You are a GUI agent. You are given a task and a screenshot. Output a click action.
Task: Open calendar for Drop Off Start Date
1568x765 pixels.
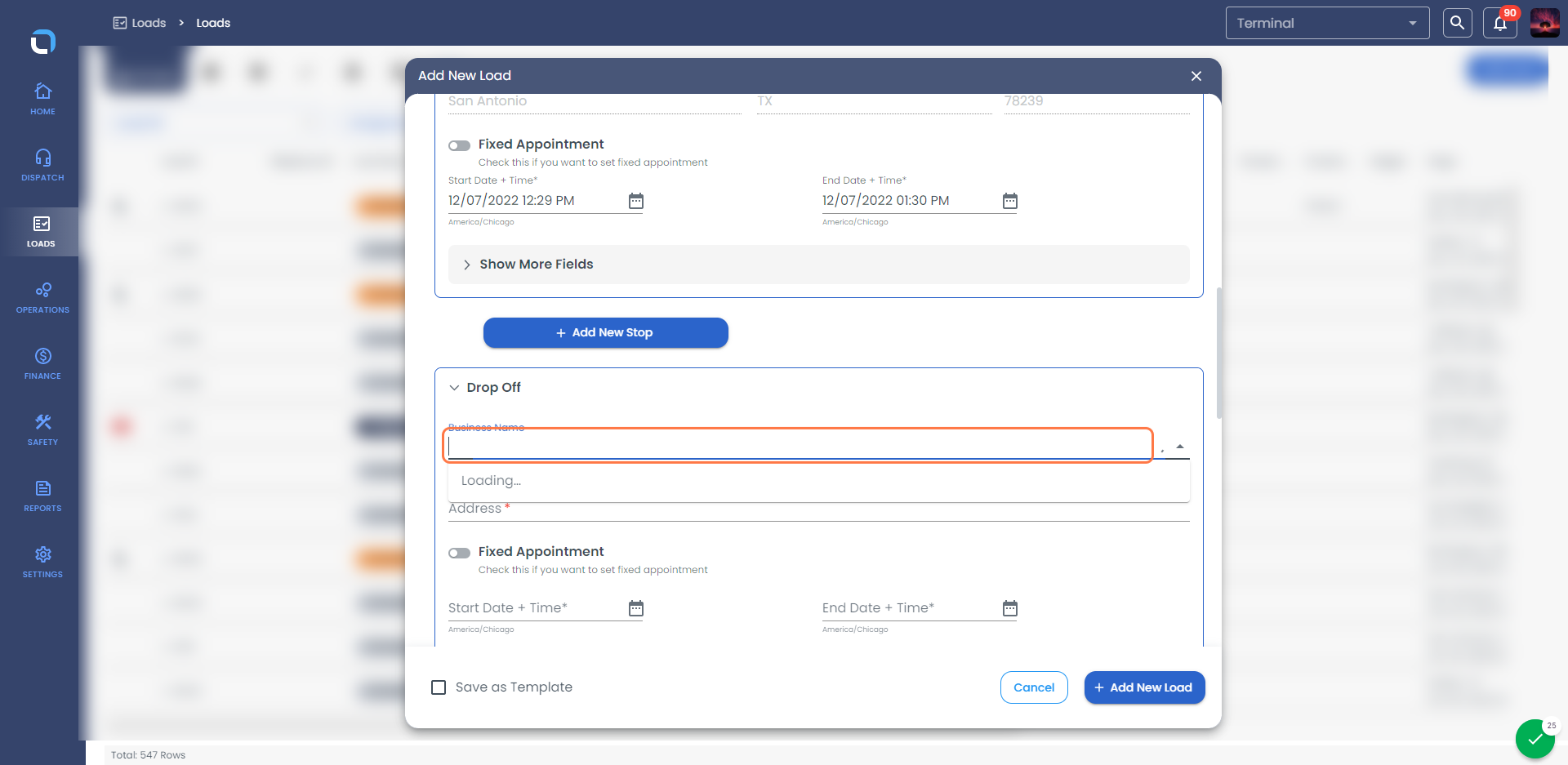point(636,608)
